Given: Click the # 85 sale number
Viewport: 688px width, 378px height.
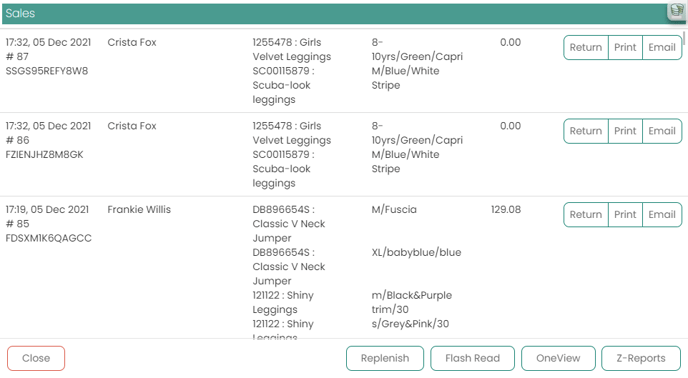Looking at the screenshot, I should click(17, 224).
